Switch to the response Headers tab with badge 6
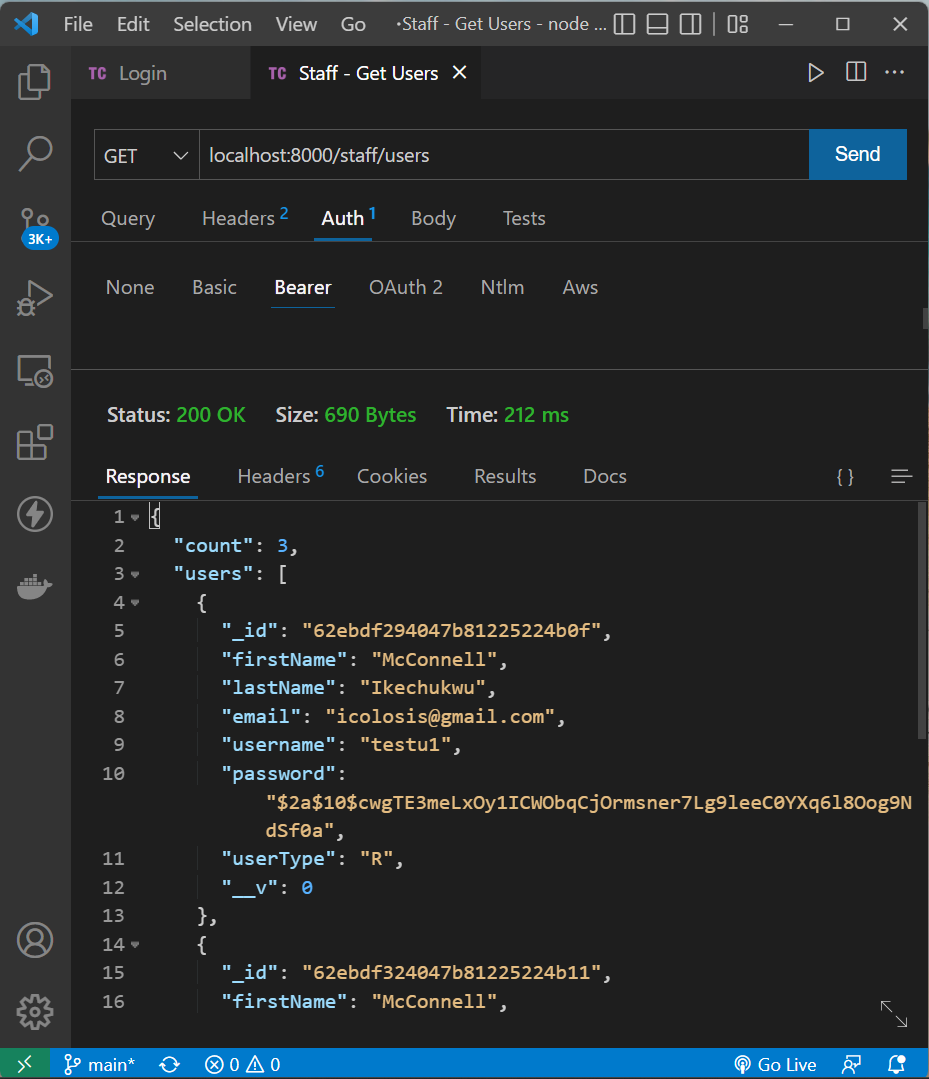This screenshot has height=1079, width=929. click(280, 476)
